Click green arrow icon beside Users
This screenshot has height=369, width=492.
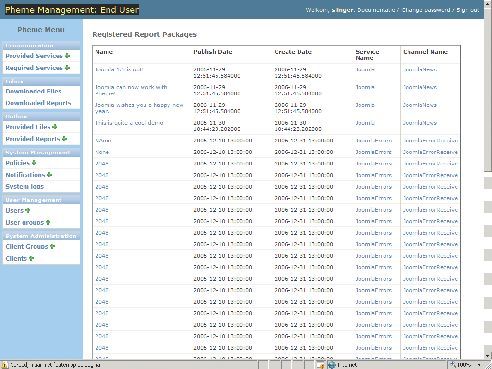pyautogui.click(x=28, y=211)
